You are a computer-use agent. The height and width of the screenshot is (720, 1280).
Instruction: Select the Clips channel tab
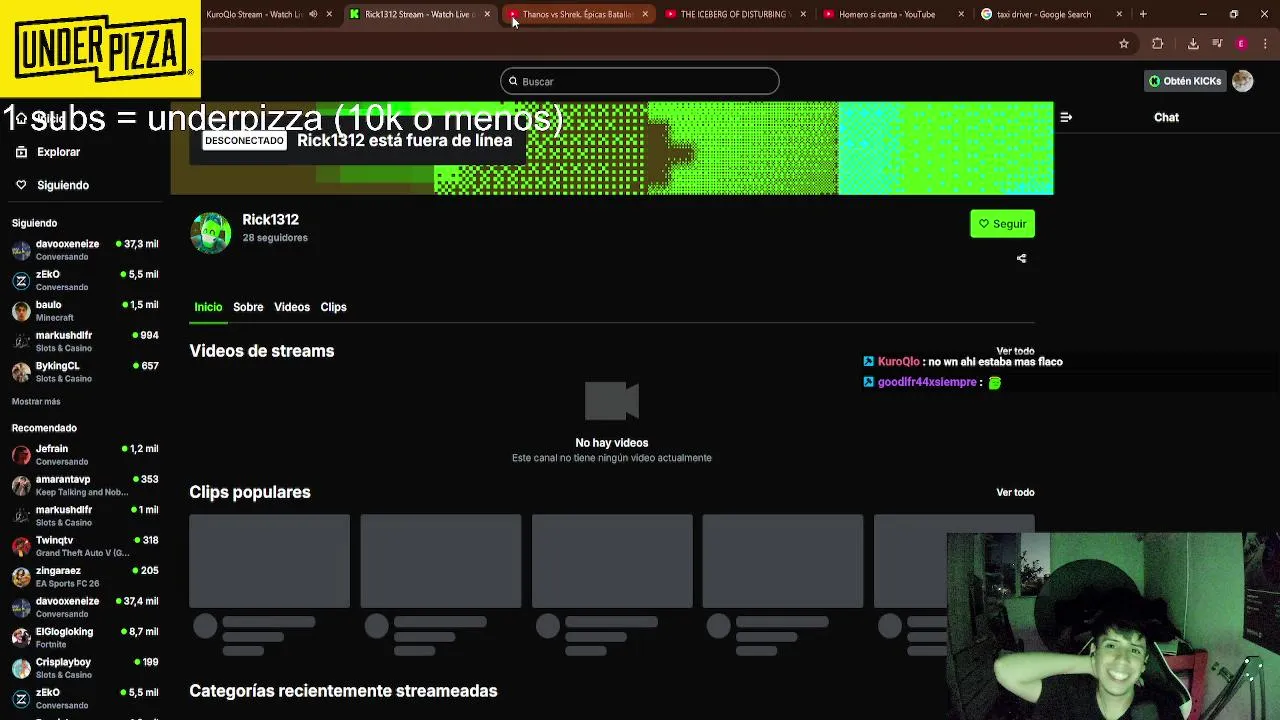[333, 307]
